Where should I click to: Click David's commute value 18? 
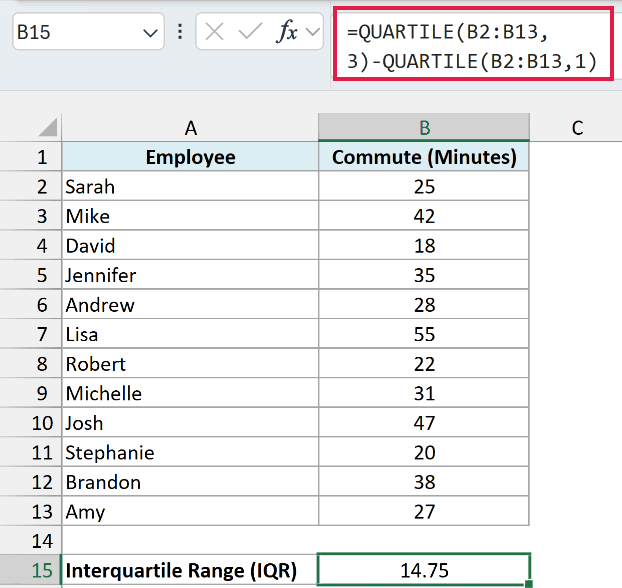pos(424,245)
